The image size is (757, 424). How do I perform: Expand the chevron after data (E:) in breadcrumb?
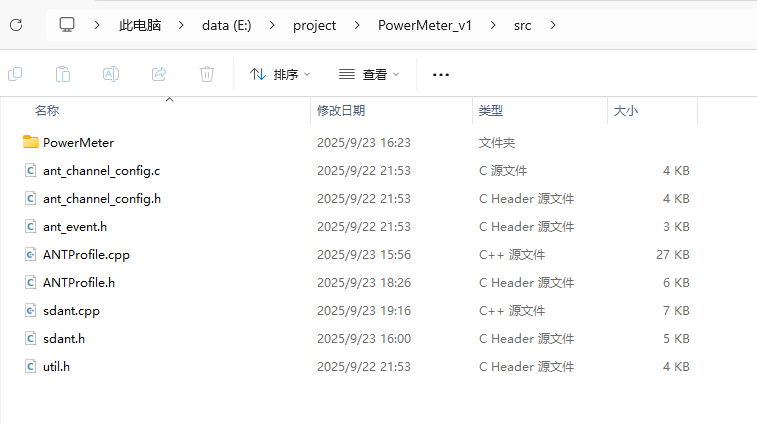[272, 25]
